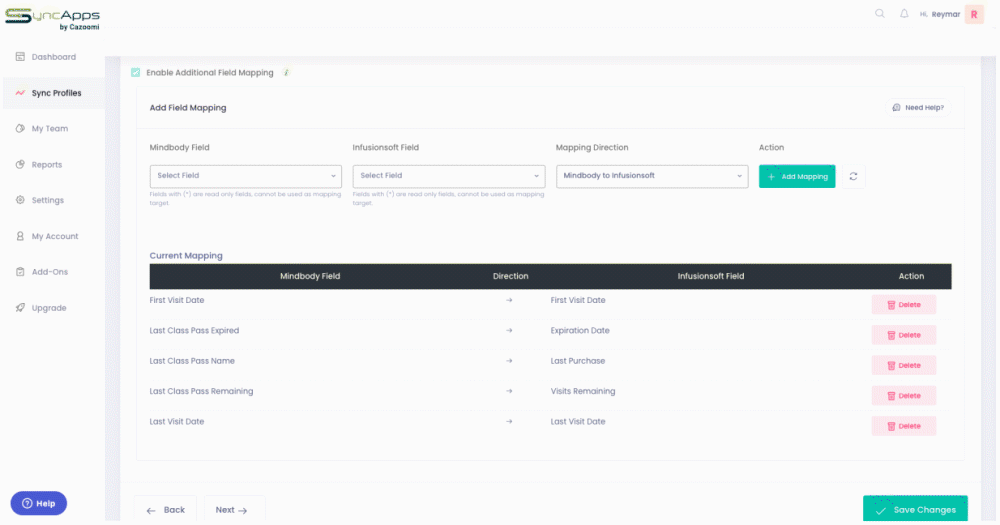Image resolution: width=1000 pixels, height=525 pixels.
Task: Open Mapping Direction dropdown
Action: 652,176
